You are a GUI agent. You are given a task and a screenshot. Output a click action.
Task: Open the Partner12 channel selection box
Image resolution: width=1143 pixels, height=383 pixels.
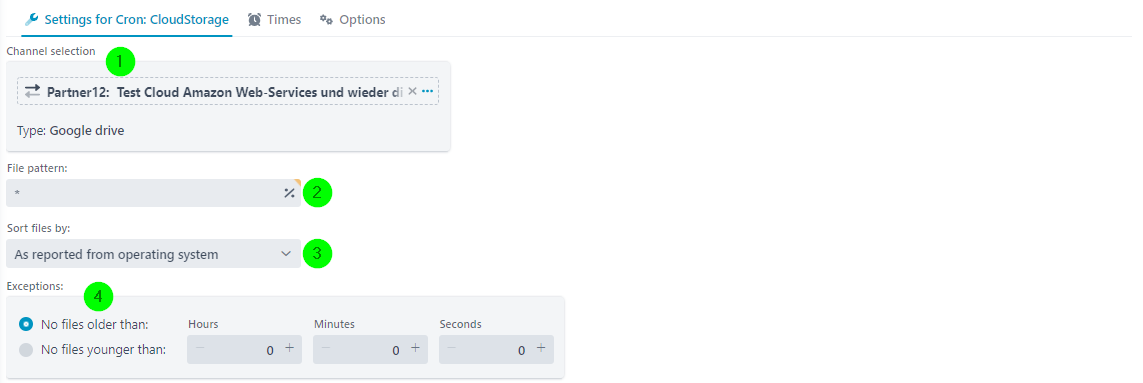click(x=228, y=91)
